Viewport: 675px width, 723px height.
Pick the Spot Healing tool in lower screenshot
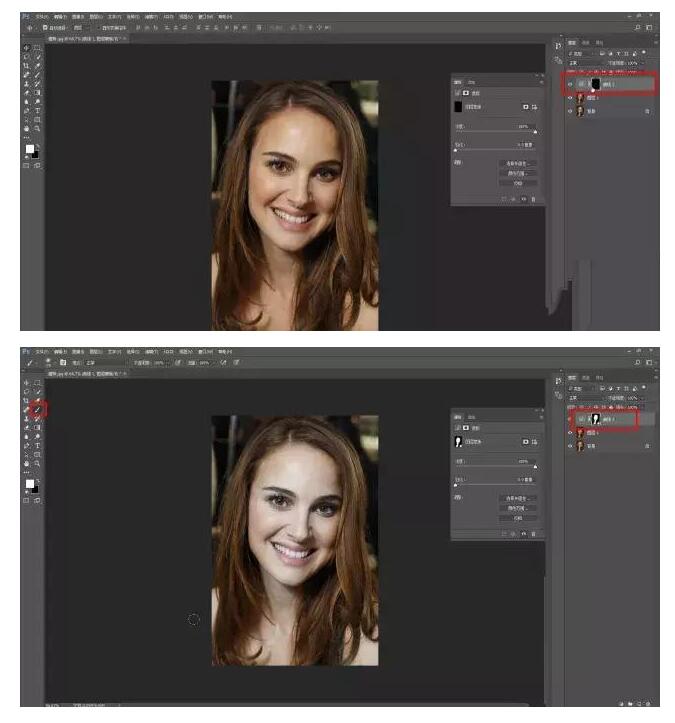(x=26, y=409)
